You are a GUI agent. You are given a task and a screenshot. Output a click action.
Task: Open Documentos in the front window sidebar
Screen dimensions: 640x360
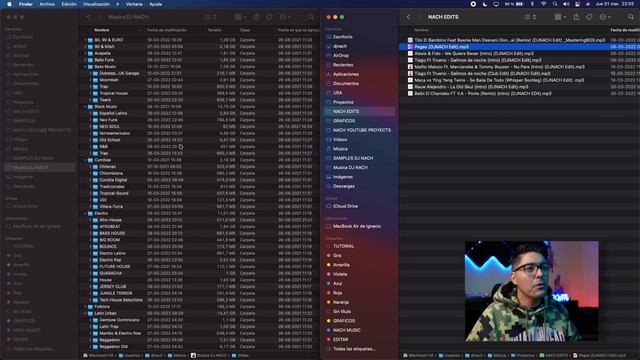coord(346,84)
